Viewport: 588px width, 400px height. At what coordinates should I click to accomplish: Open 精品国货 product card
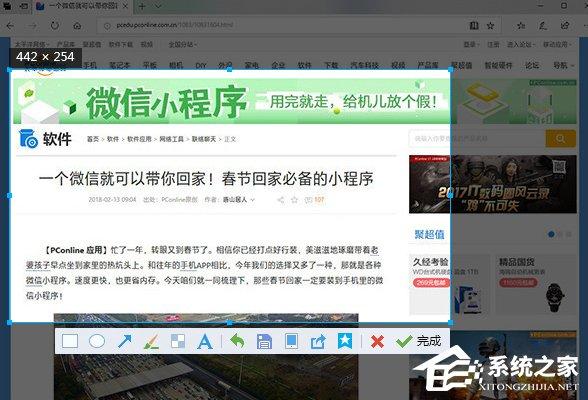click(536, 284)
